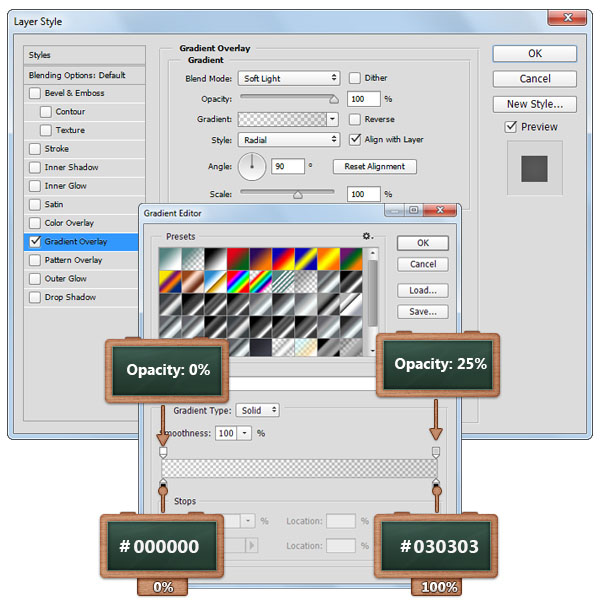Click the Reset Alignment button

click(x=375, y=167)
